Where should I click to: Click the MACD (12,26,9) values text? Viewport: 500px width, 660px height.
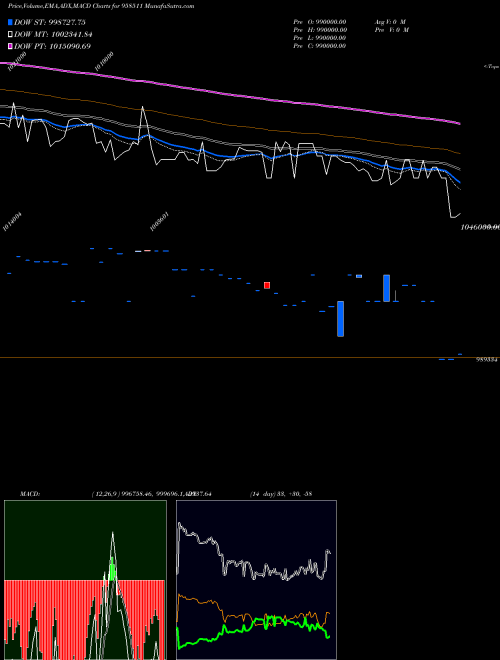(152, 494)
